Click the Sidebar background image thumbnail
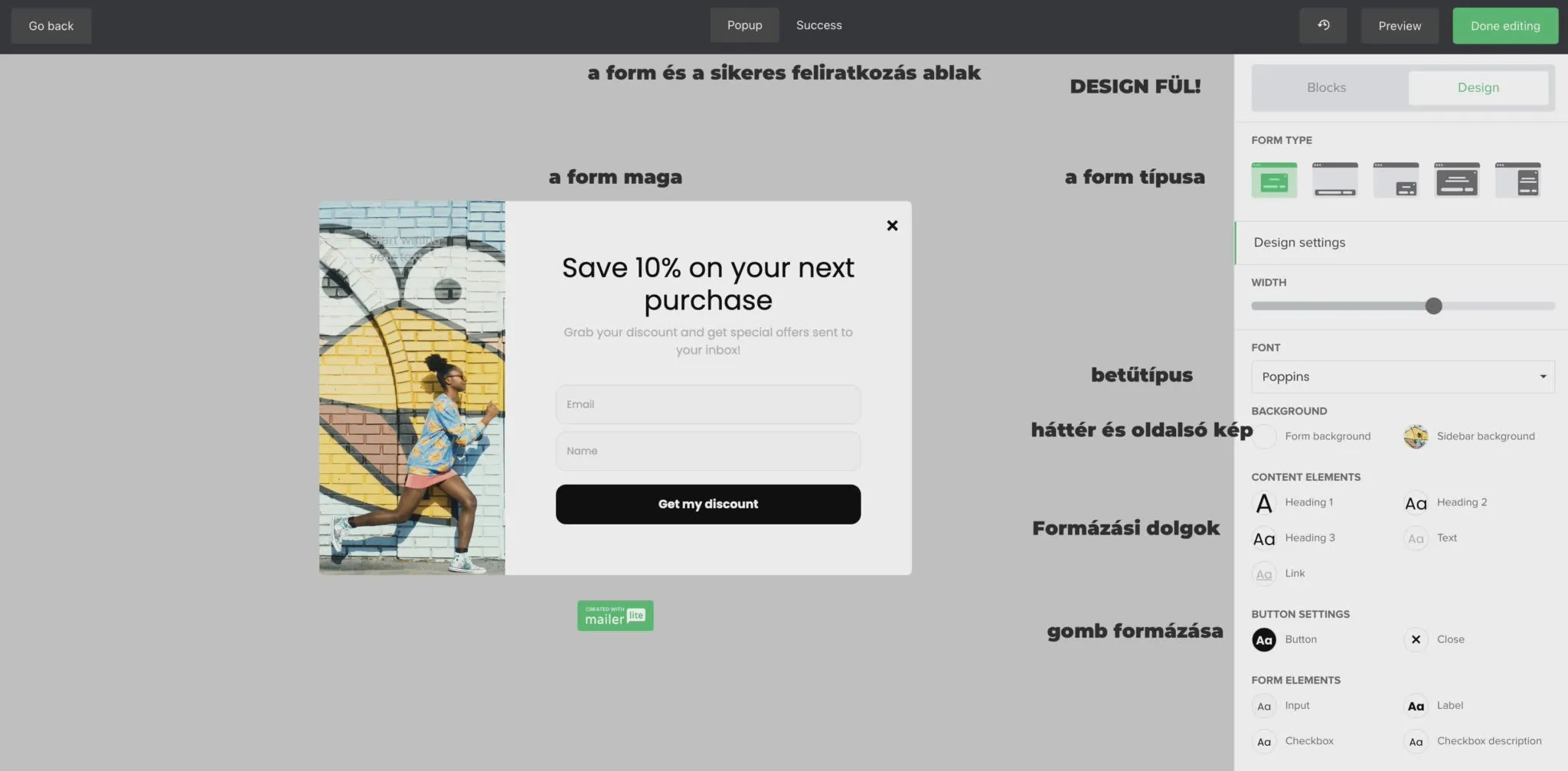1568x771 pixels. [x=1416, y=436]
